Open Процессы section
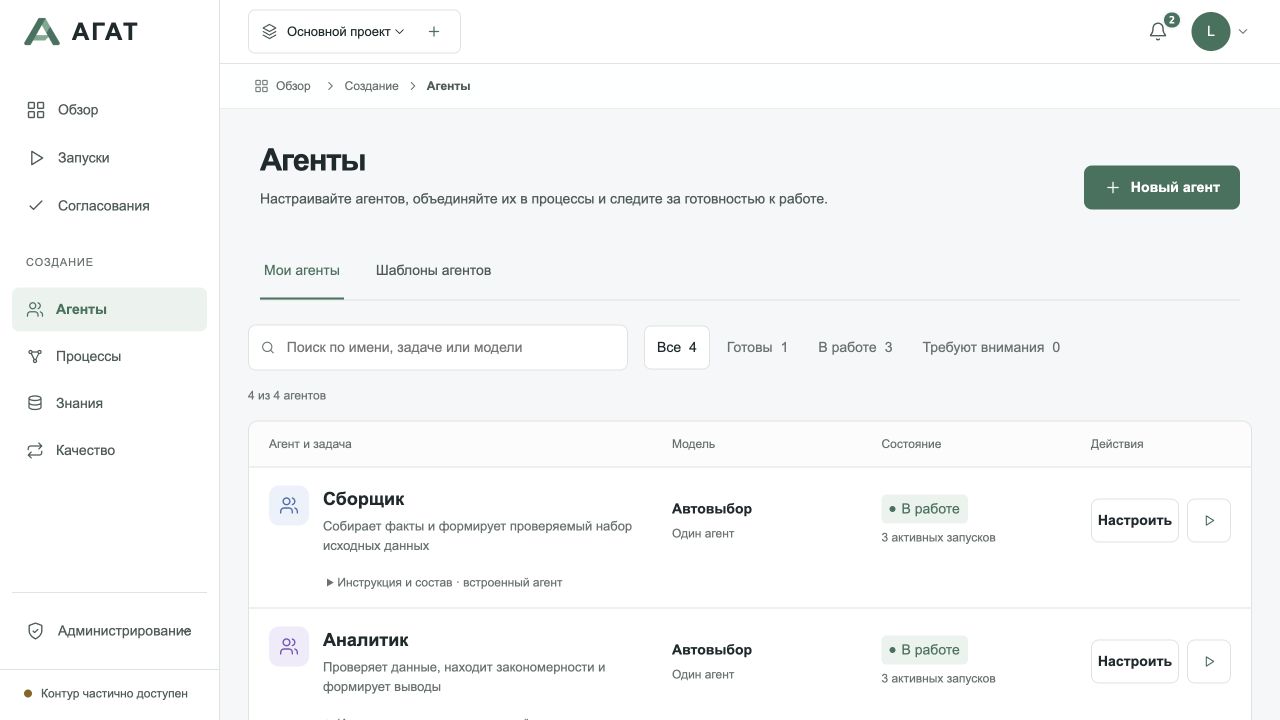This screenshot has height=720, width=1280. [109, 356]
